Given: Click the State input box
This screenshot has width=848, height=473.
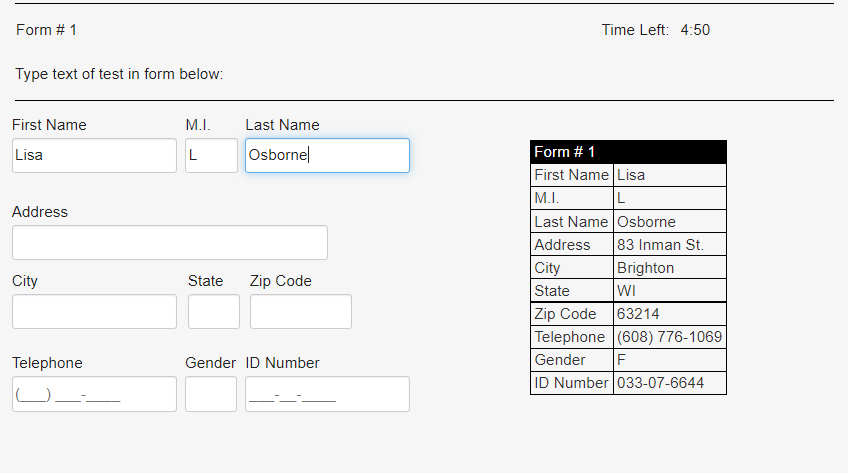Looking at the screenshot, I should [x=214, y=311].
